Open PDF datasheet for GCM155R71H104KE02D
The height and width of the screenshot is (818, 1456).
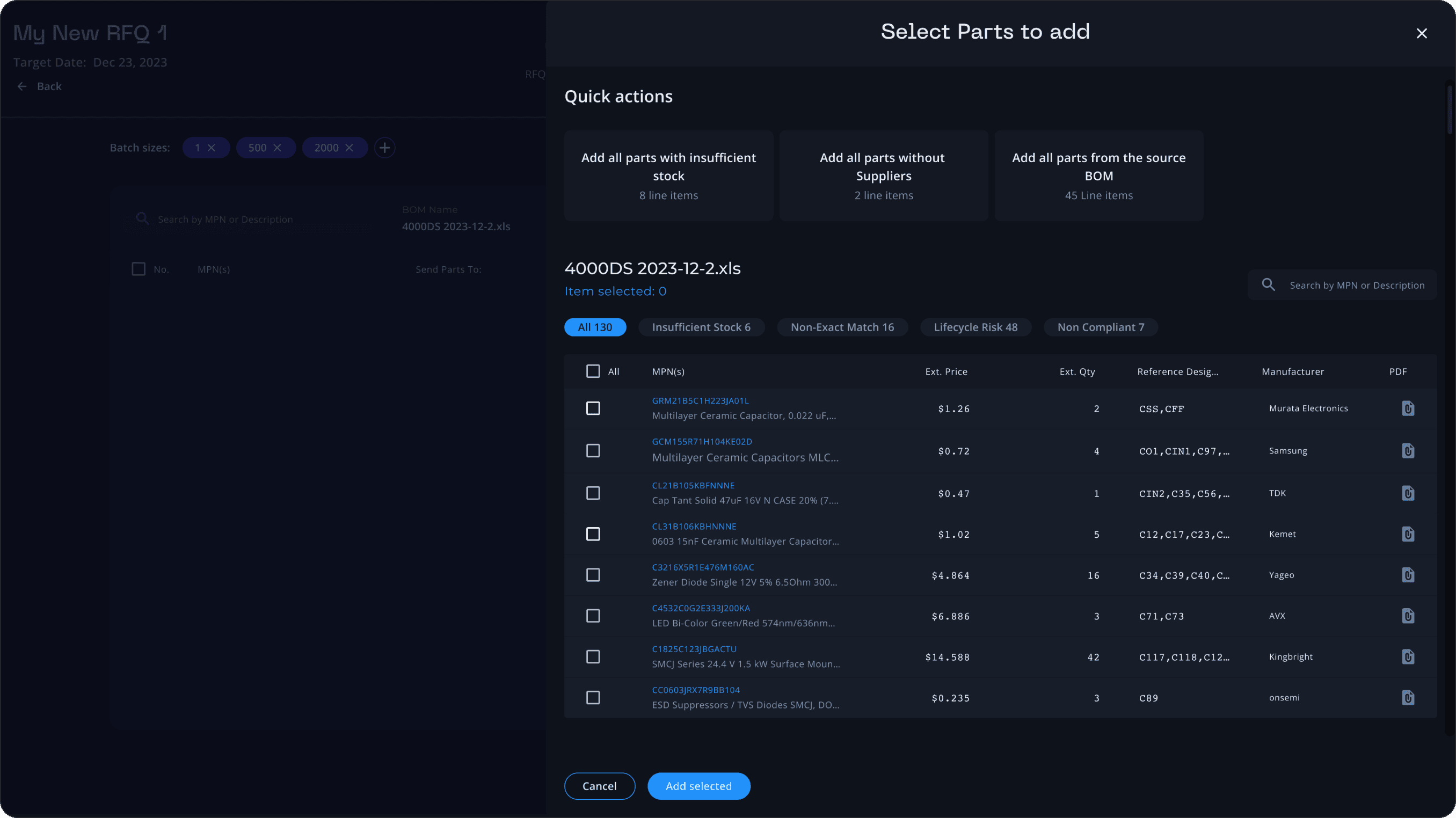point(1408,451)
